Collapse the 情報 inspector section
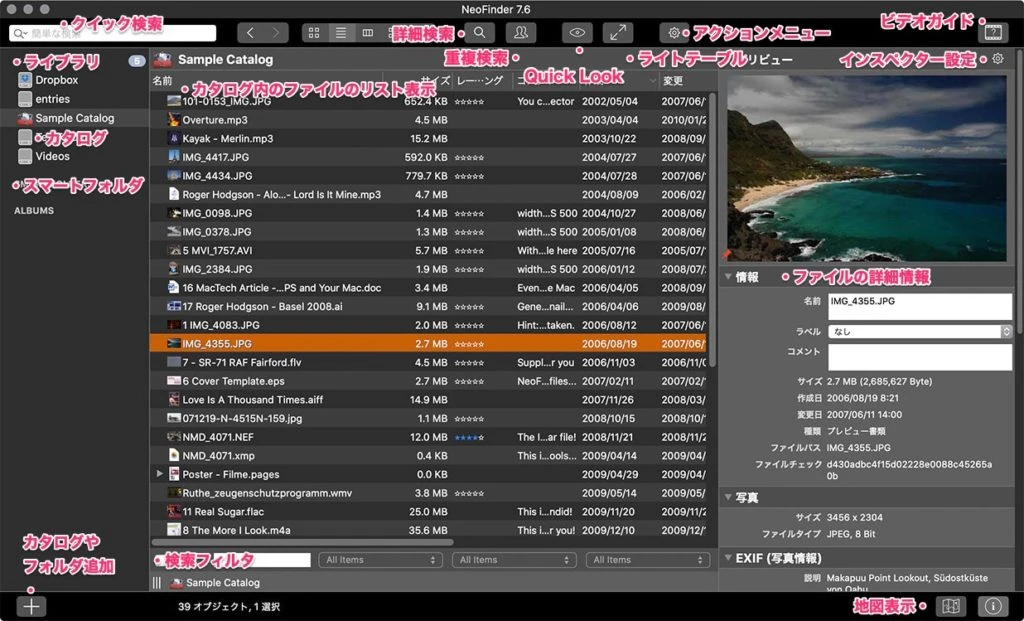 [x=728, y=277]
